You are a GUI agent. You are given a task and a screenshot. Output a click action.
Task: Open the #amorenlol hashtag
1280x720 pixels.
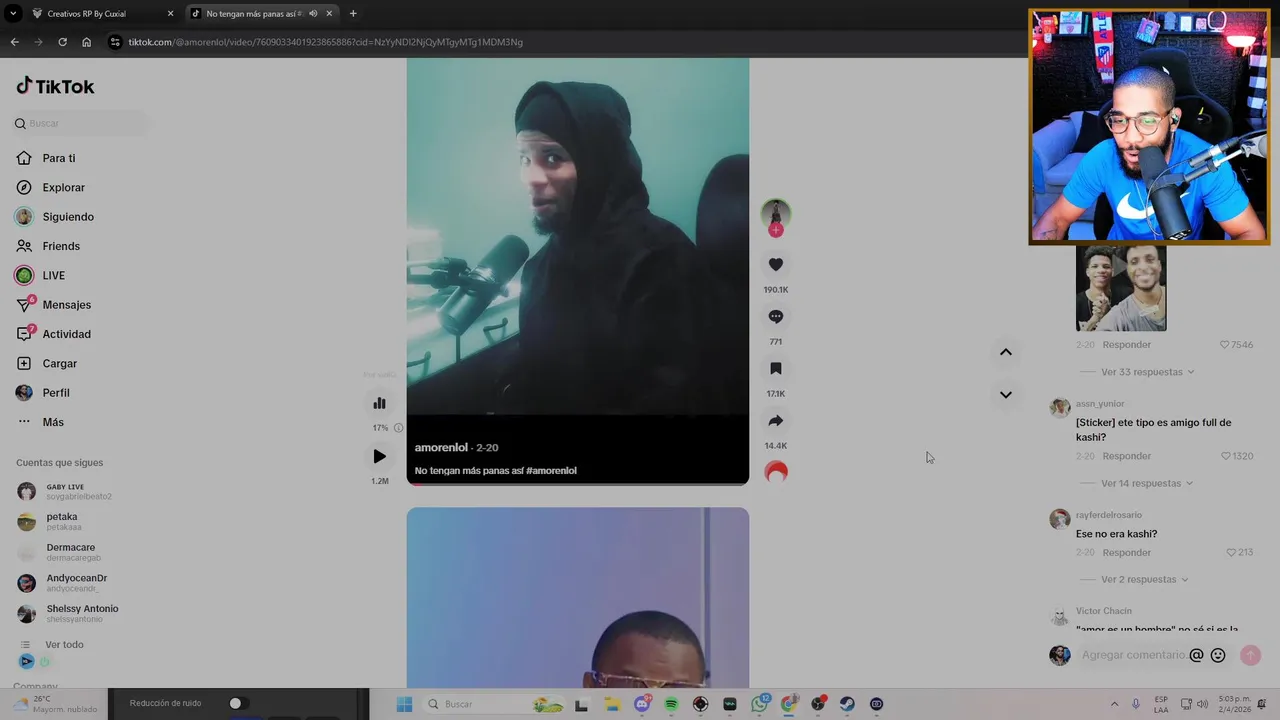point(551,471)
